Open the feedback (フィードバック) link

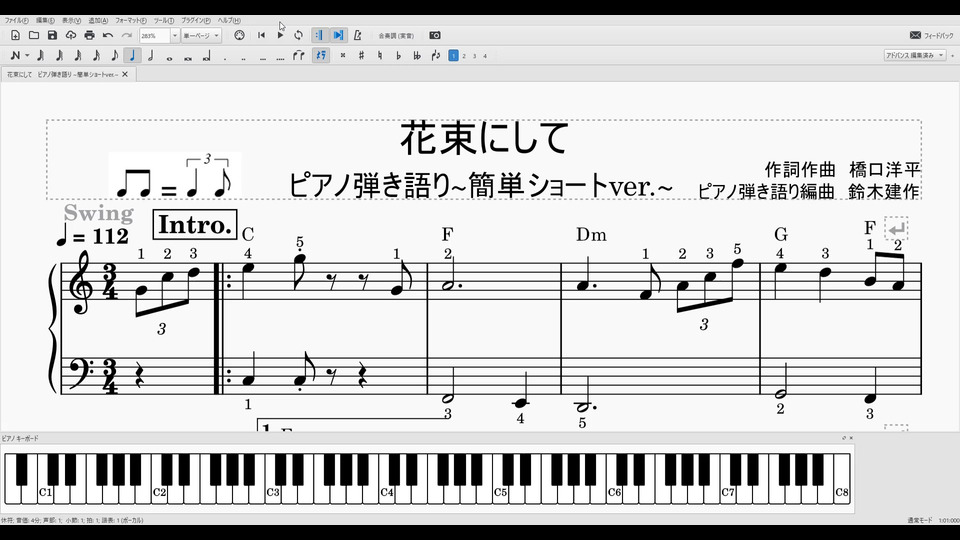click(932, 36)
